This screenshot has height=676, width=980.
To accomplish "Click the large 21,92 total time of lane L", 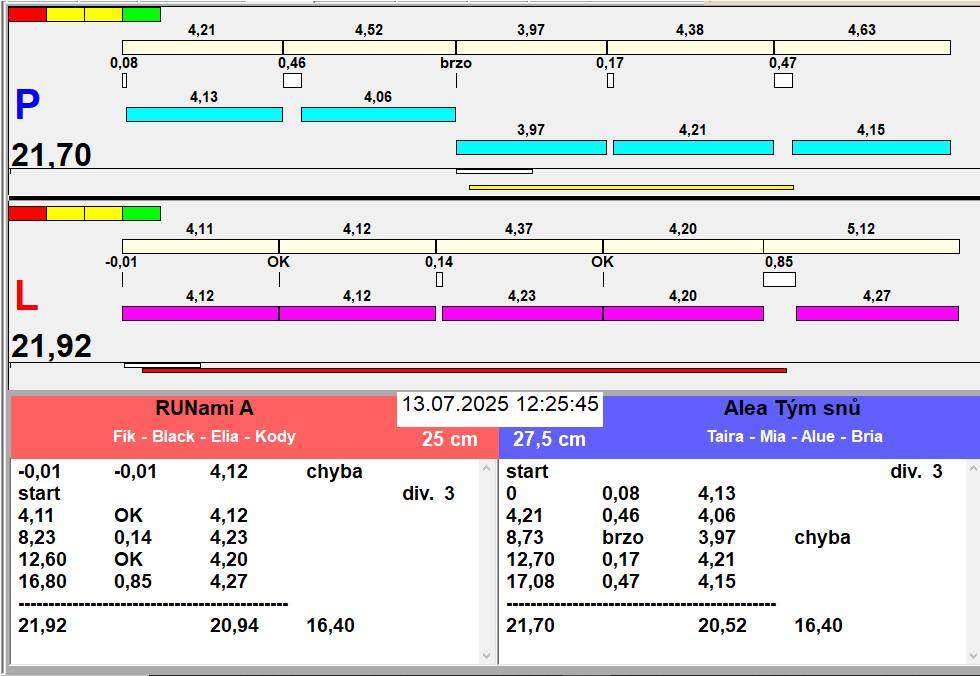I will click(51, 346).
